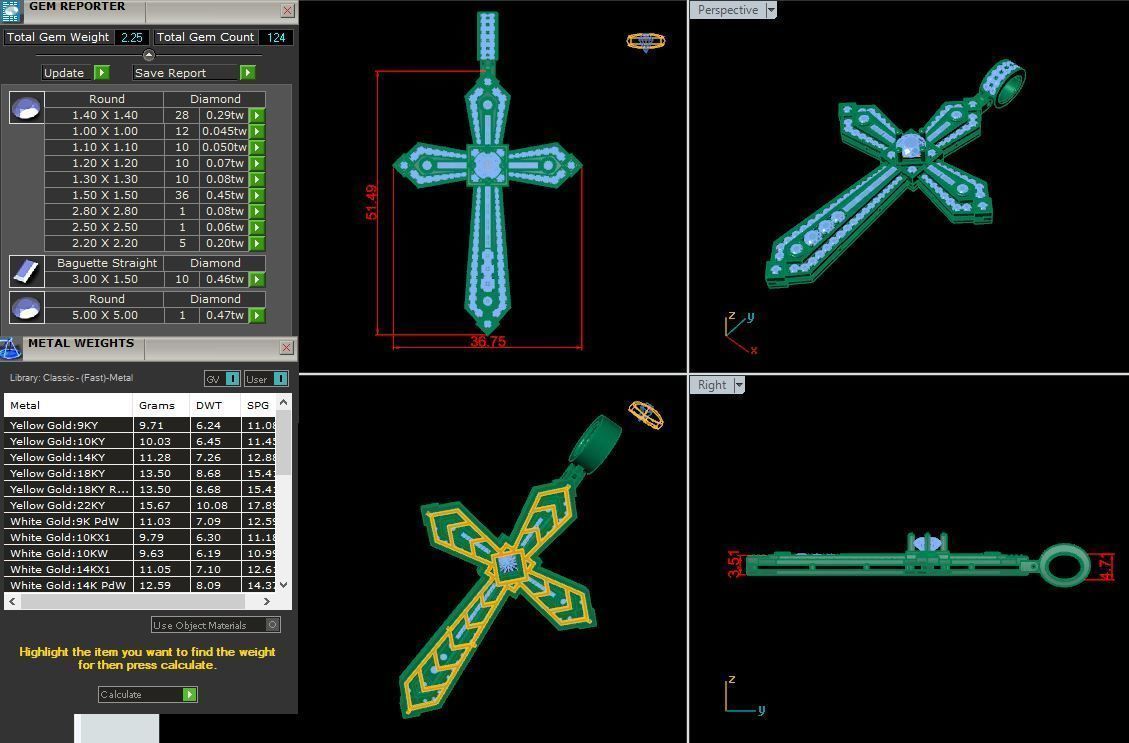Collapse Gem Reporter header with circular arrow
The width and height of the screenshot is (1129, 743).
coord(148,55)
